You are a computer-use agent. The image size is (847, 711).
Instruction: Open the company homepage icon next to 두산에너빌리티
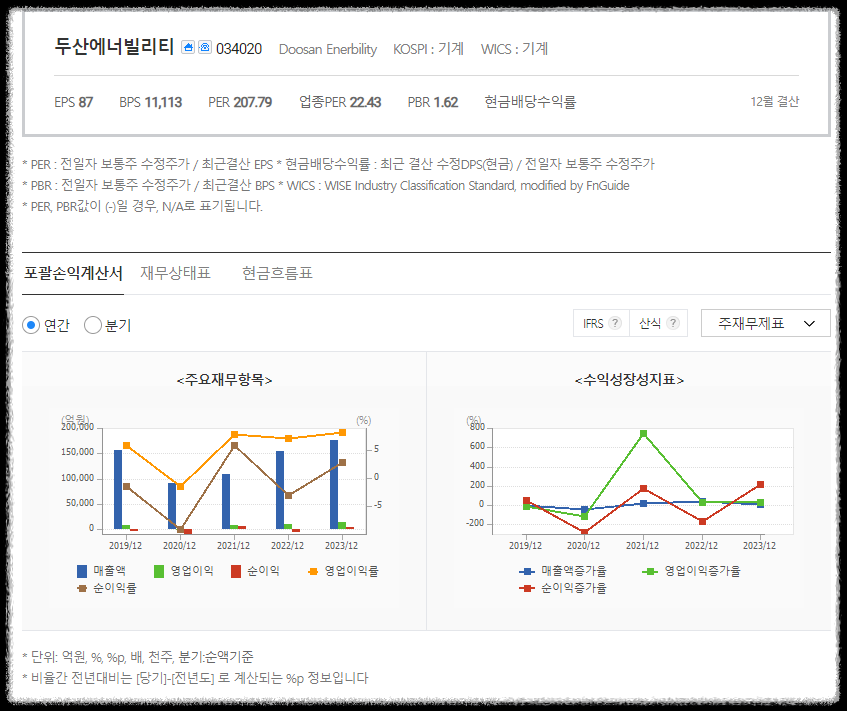tap(187, 47)
